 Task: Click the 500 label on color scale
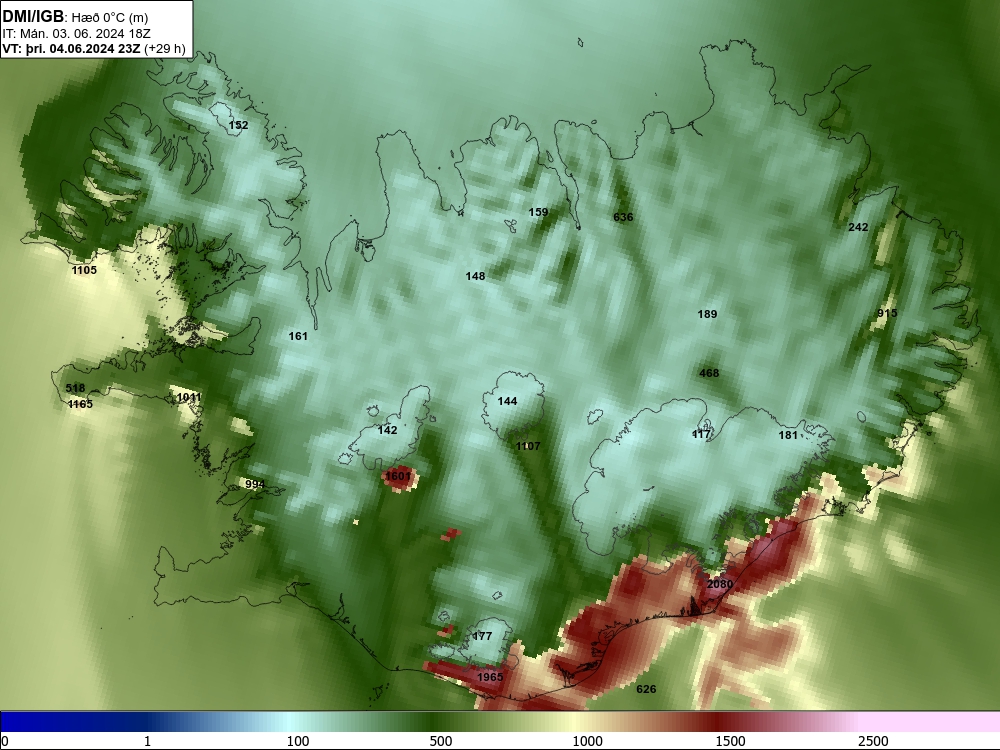[441, 741]
